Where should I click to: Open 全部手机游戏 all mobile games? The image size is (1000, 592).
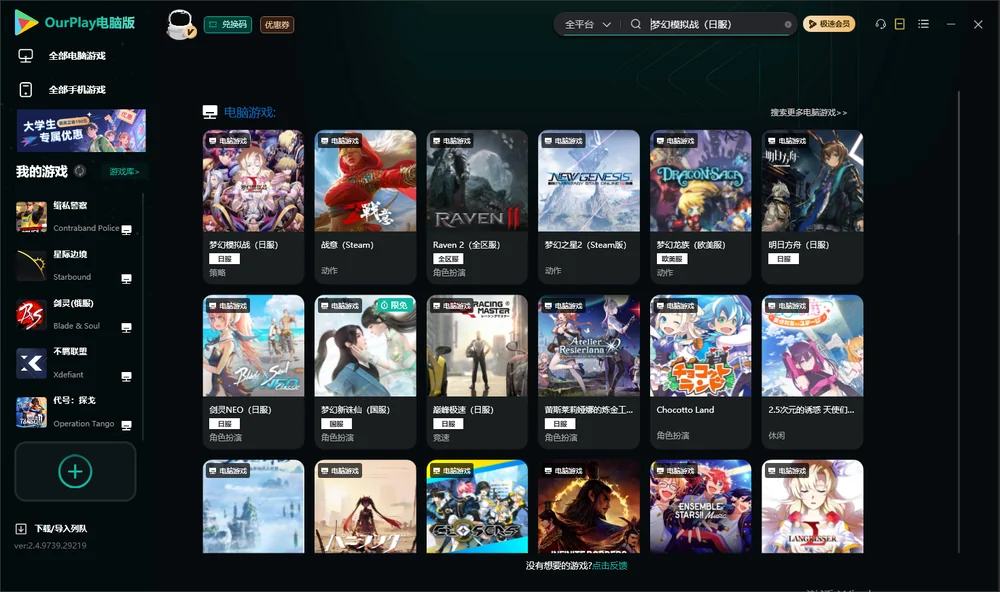62,90
